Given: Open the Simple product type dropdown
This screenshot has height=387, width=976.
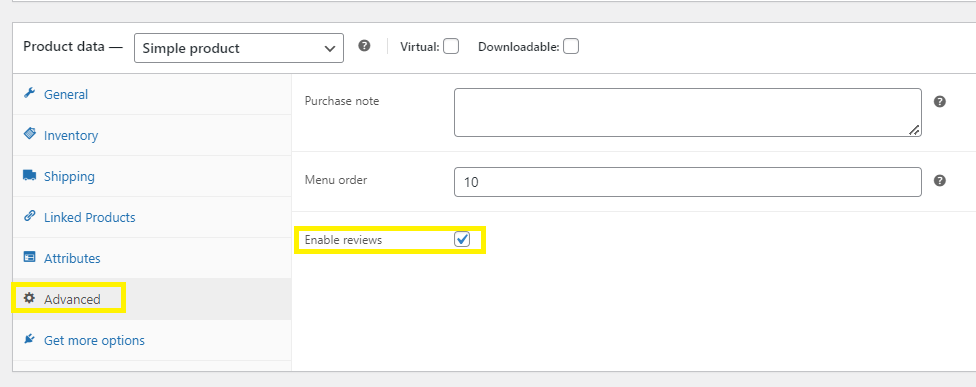Looking at the screenshot, I should coord(239,48).
